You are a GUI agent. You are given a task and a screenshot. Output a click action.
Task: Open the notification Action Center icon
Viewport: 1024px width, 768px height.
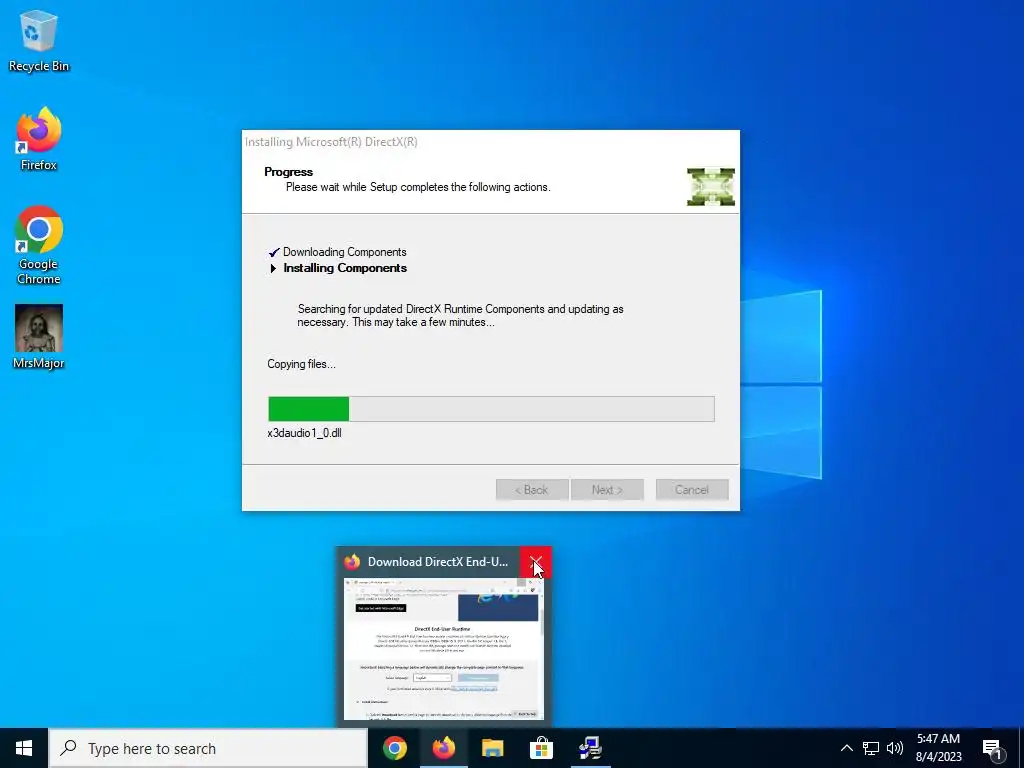(x=993, y=749)
